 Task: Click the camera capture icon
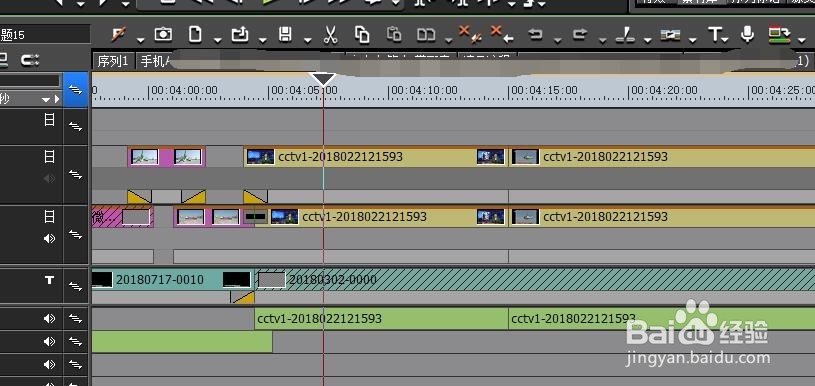[163, 35]
